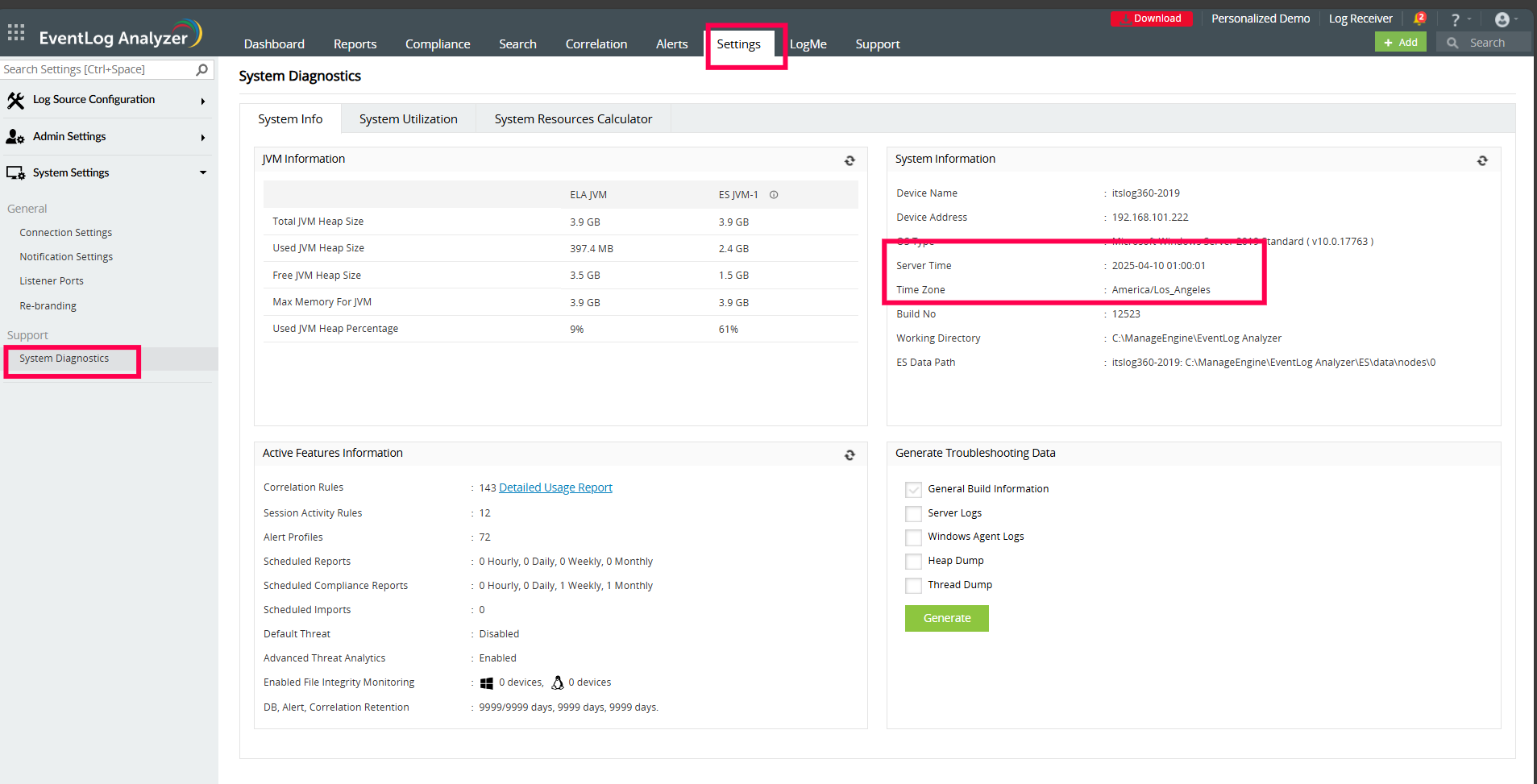Open the Settings tab
Screen dimensions: 1537x784
pyautogui.click(x=738, y=44)
